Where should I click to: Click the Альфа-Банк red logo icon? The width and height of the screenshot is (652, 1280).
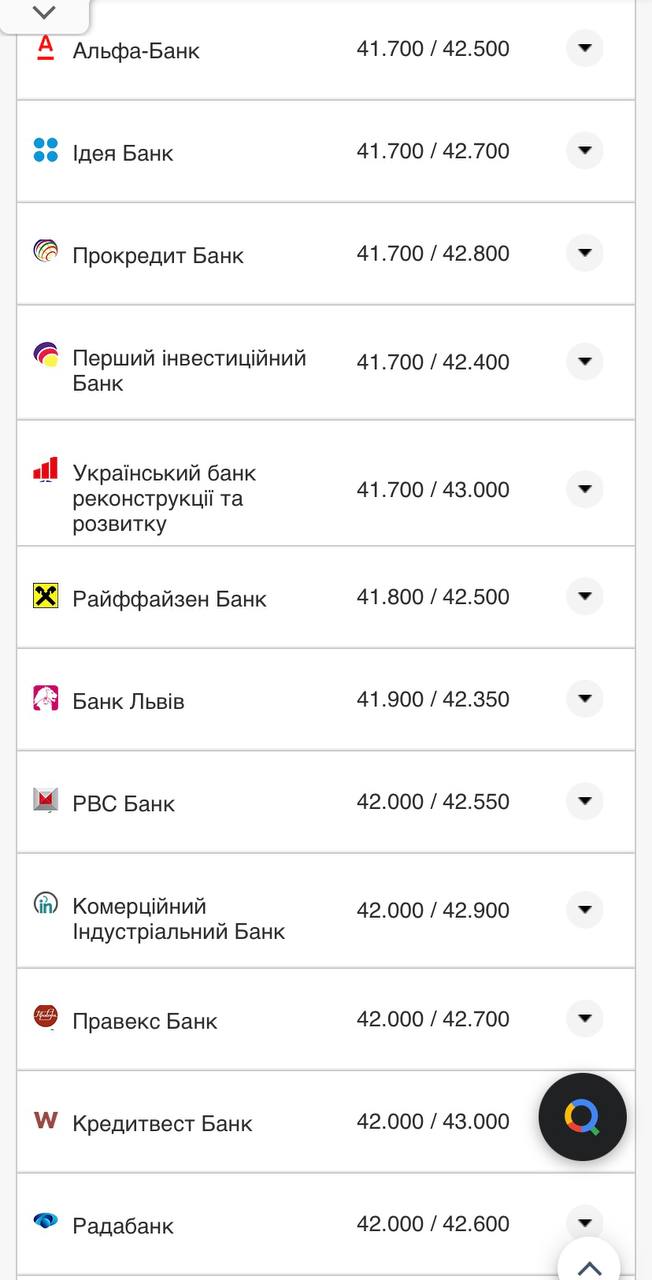(44, 48)
